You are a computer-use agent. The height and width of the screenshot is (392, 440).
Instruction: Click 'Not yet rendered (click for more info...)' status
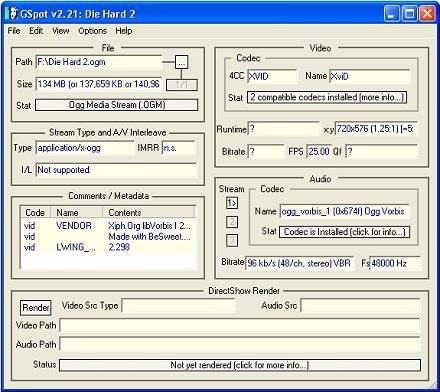tap(240, 365)
